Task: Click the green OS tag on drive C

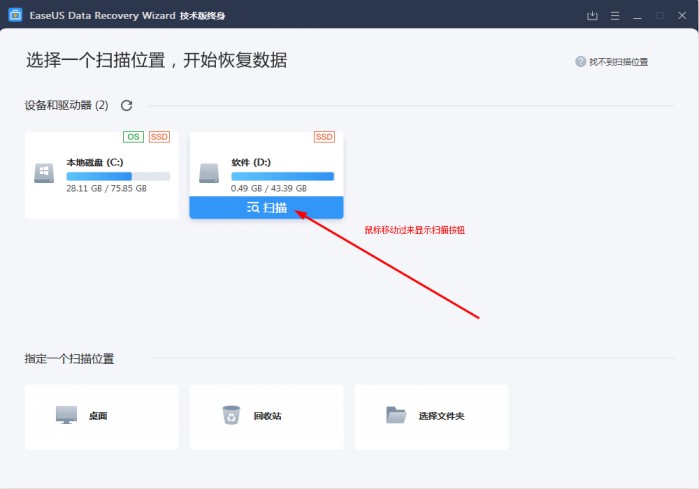Action: 133,137
